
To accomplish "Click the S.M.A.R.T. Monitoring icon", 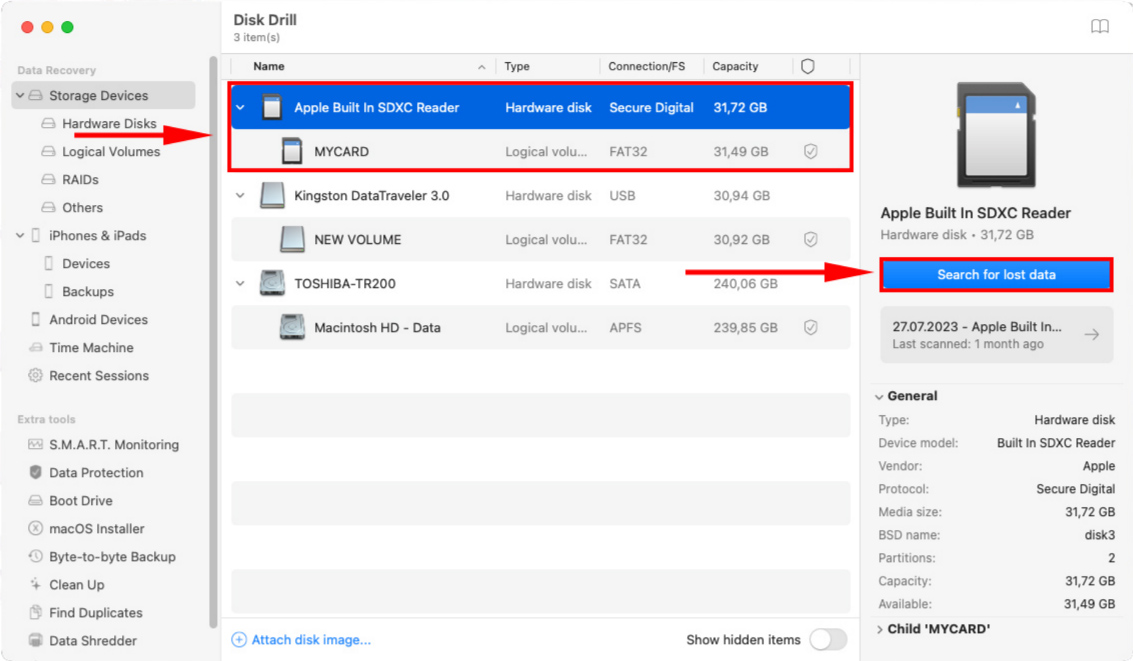I will click(35, 444).
